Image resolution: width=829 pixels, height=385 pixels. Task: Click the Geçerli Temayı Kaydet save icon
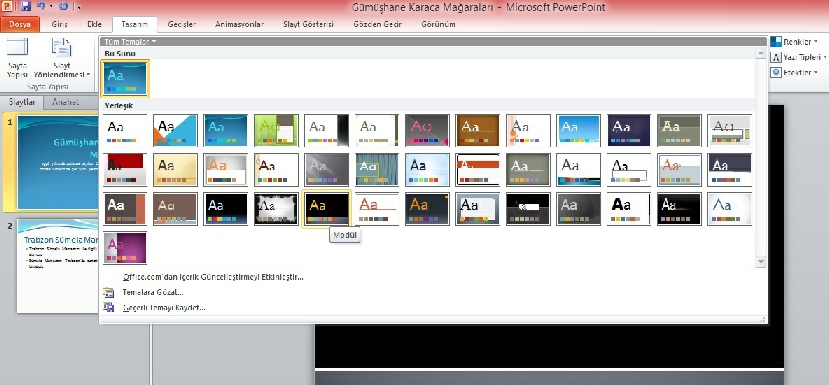(x=108, y=307)
